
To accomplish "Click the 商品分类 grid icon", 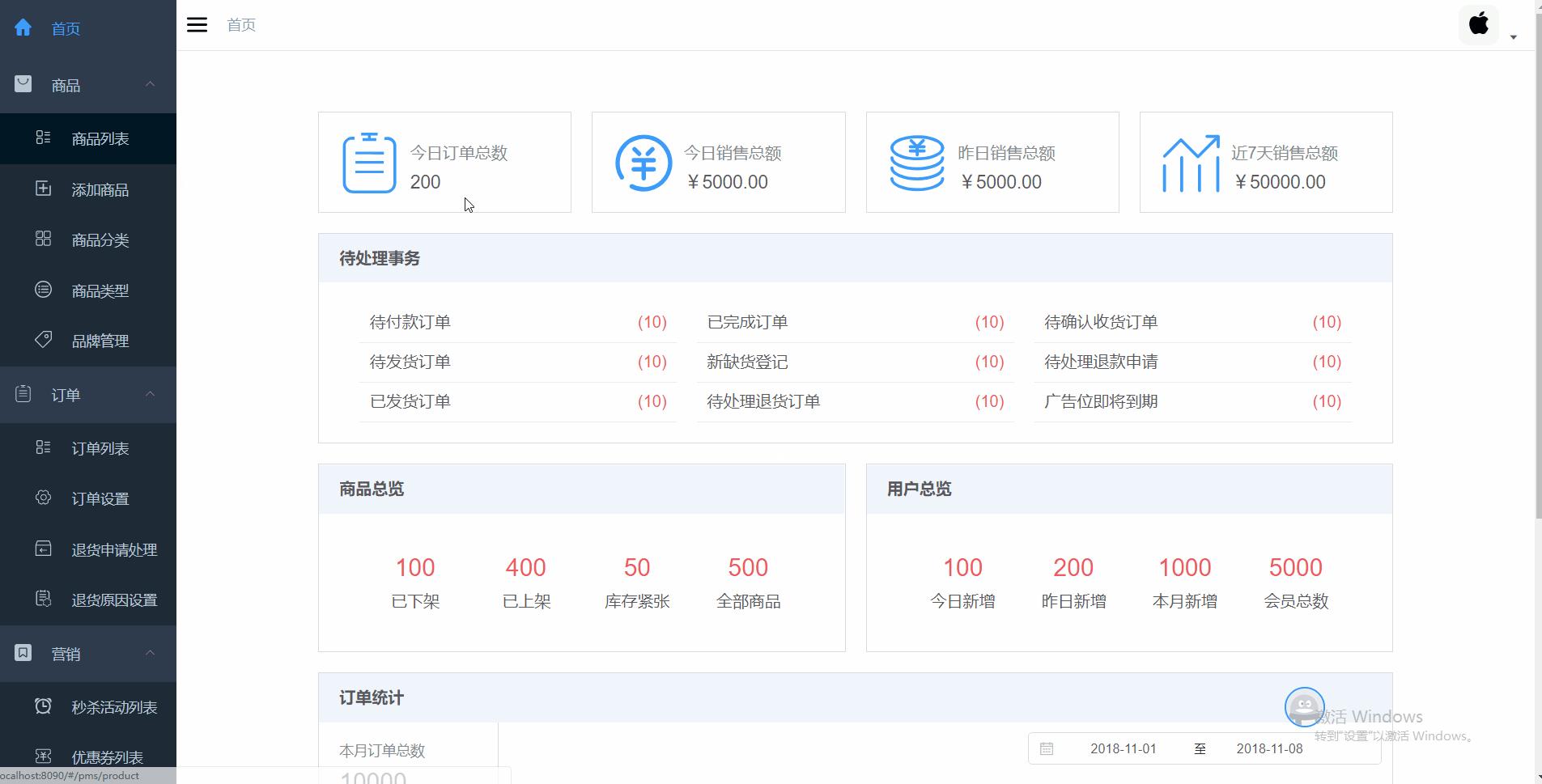I will (43, 239).
